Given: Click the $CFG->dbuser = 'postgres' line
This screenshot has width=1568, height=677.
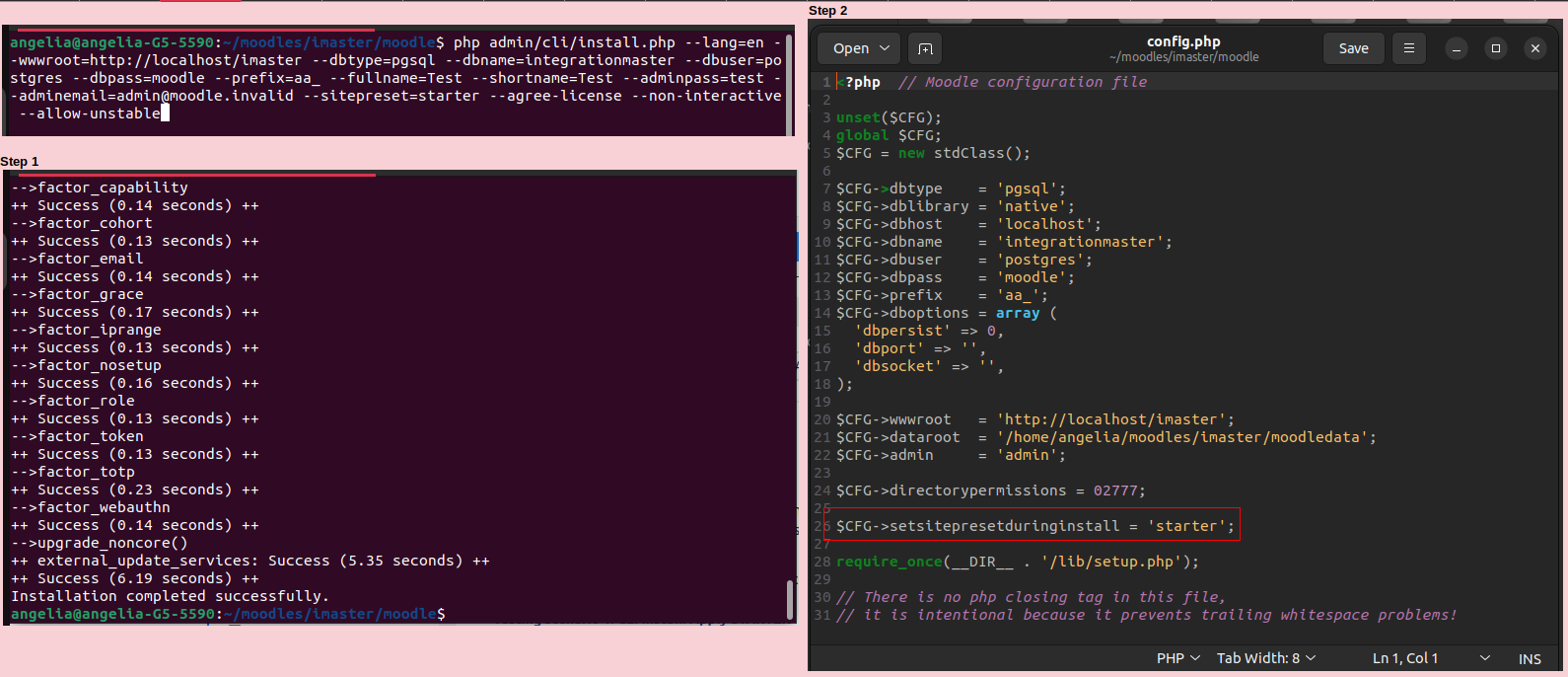Looking at the screenshot, I should [x=964, y=260].
